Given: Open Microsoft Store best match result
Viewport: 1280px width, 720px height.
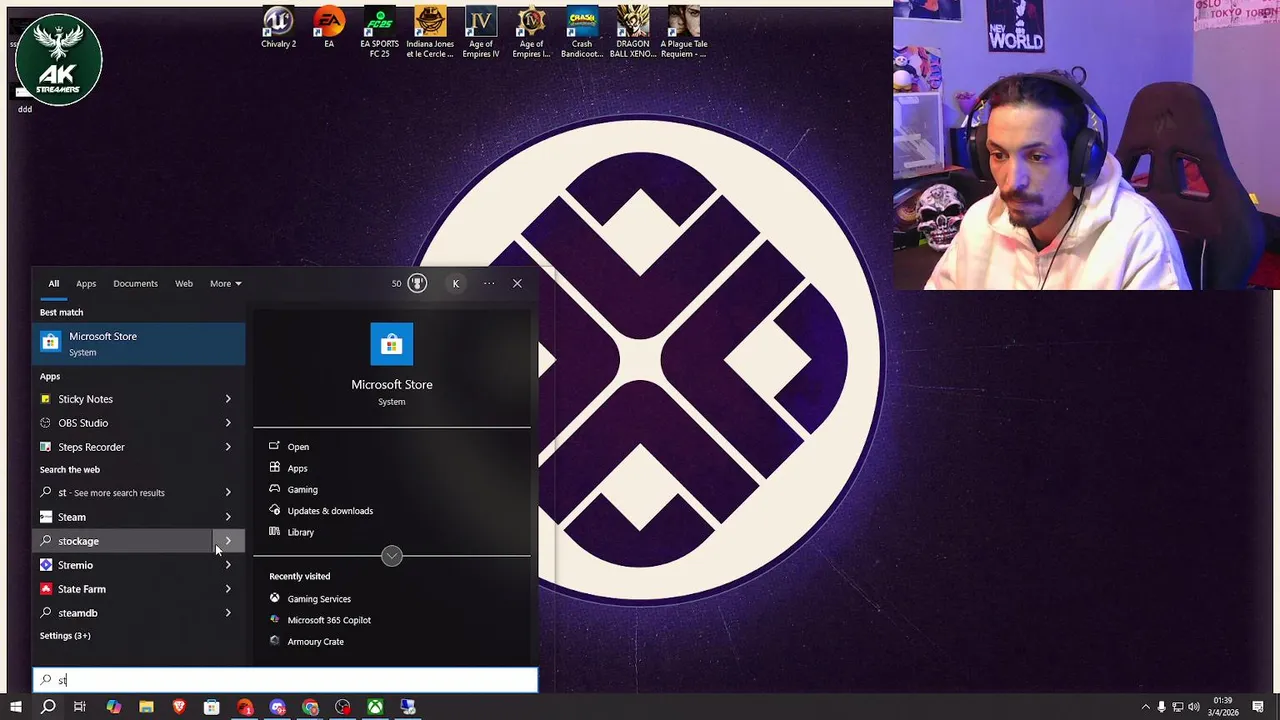Looking at the screenshot, I should click(139, 344).
